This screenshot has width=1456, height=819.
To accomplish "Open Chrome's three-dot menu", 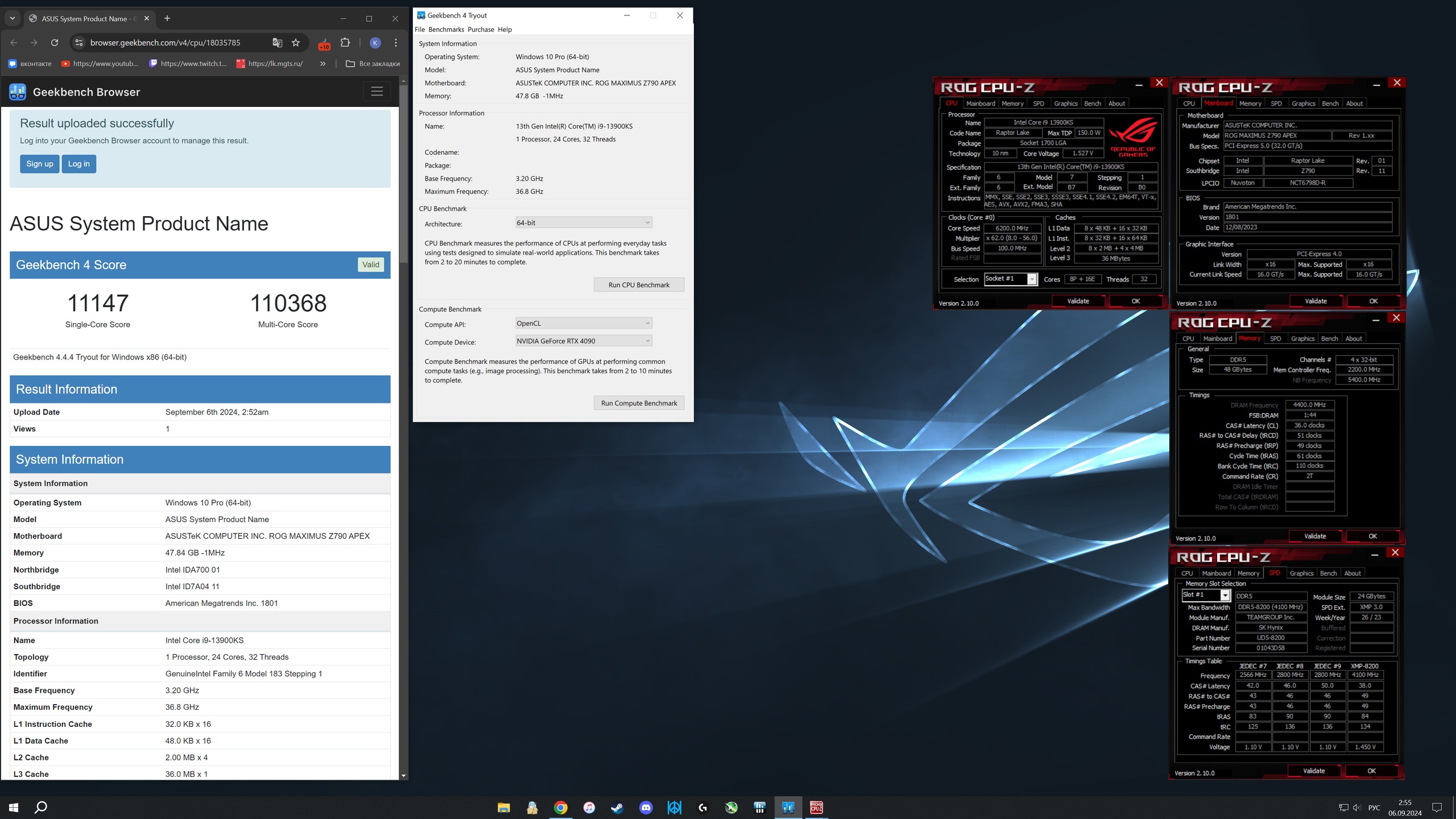I will [396, 43].
